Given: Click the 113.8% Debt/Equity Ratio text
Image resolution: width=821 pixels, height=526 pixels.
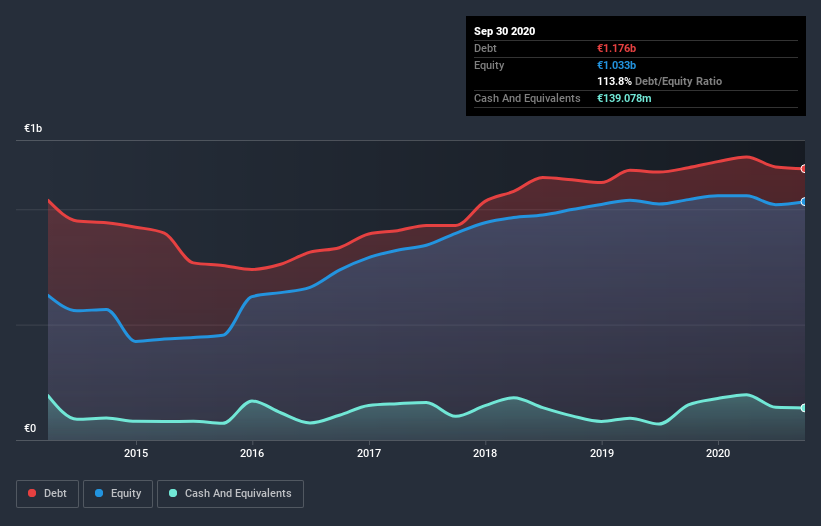Looking at the screenshot, I should (659, 81).
